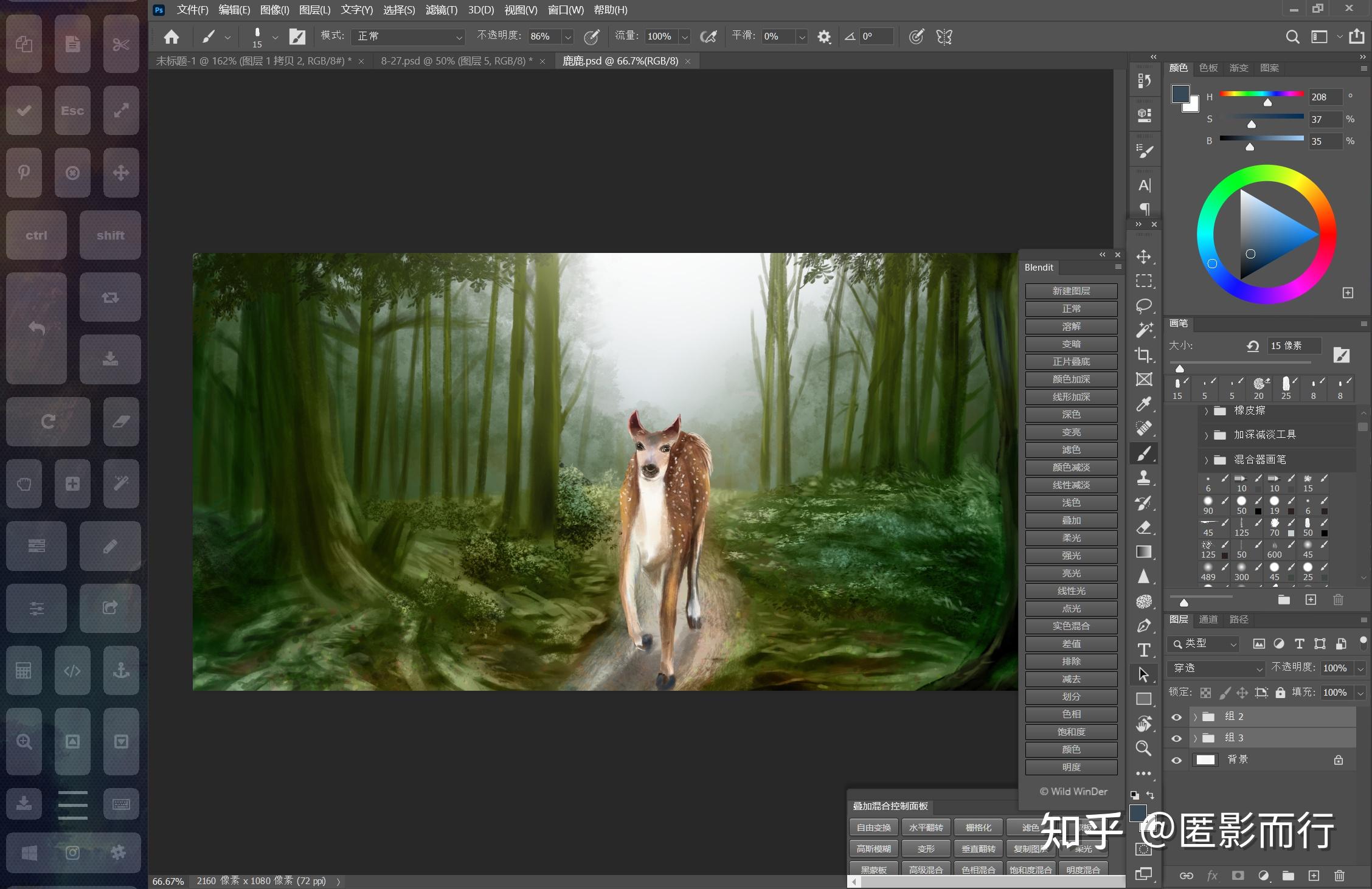Select the Eraser tool in toolbox
Viewport: 1372px width, 889px height.
click(1143, 527)
